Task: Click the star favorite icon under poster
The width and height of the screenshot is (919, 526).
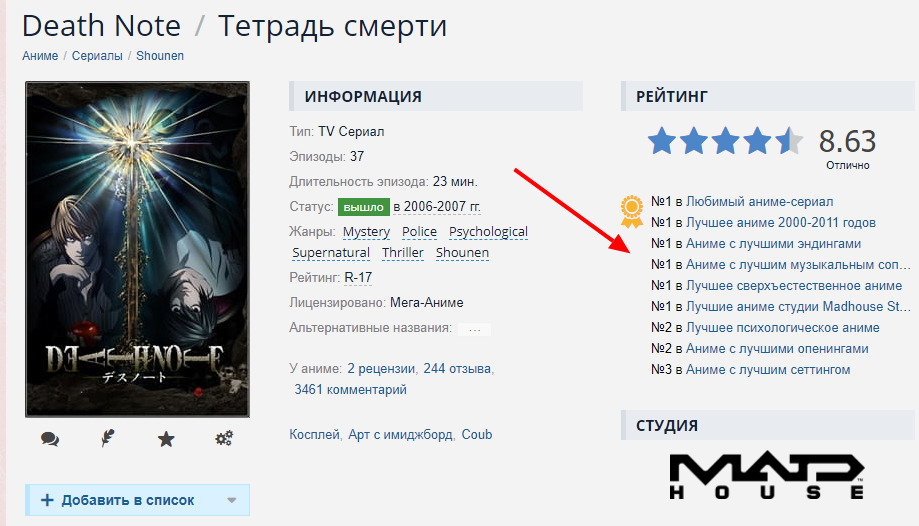Action: [166, 439]
